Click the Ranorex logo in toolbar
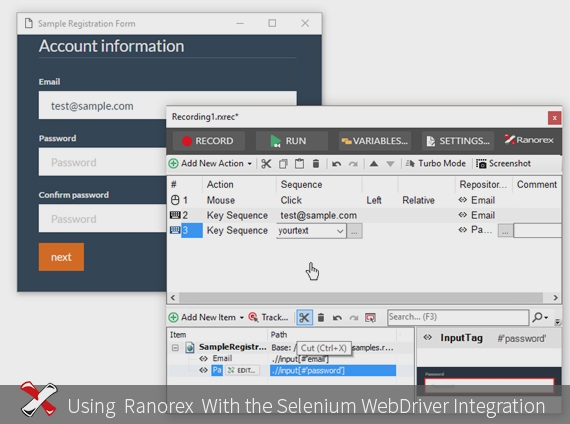The image size is (570, 424). [x=529, y=140]
